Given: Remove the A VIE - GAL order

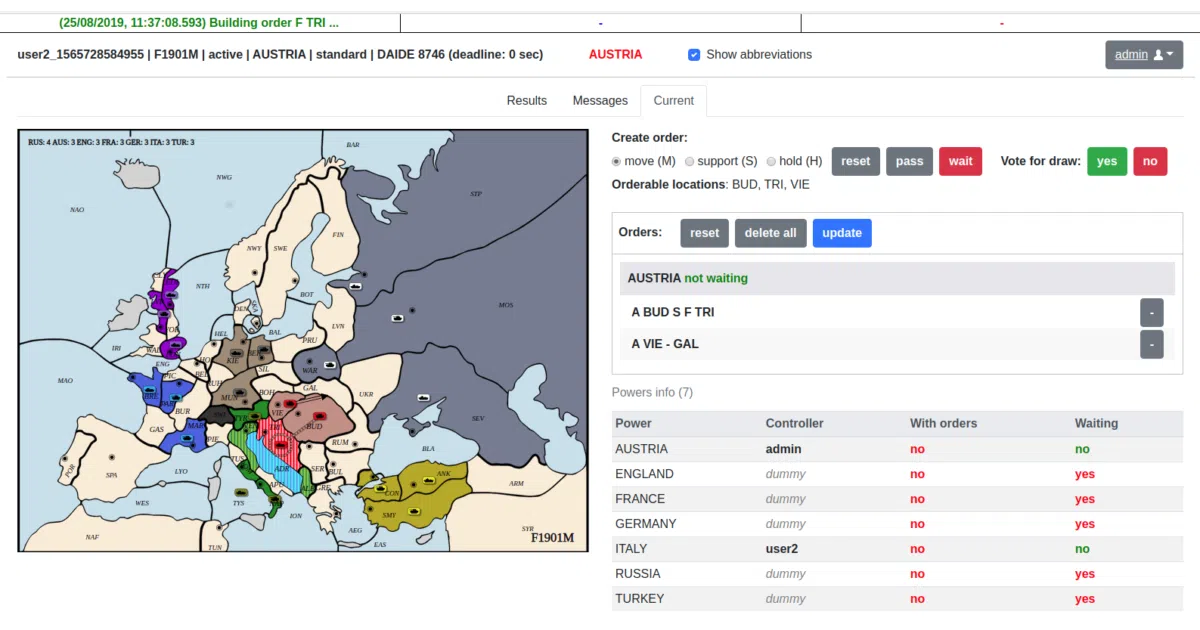Looking at the screenshot, I should click(1151, 344).
